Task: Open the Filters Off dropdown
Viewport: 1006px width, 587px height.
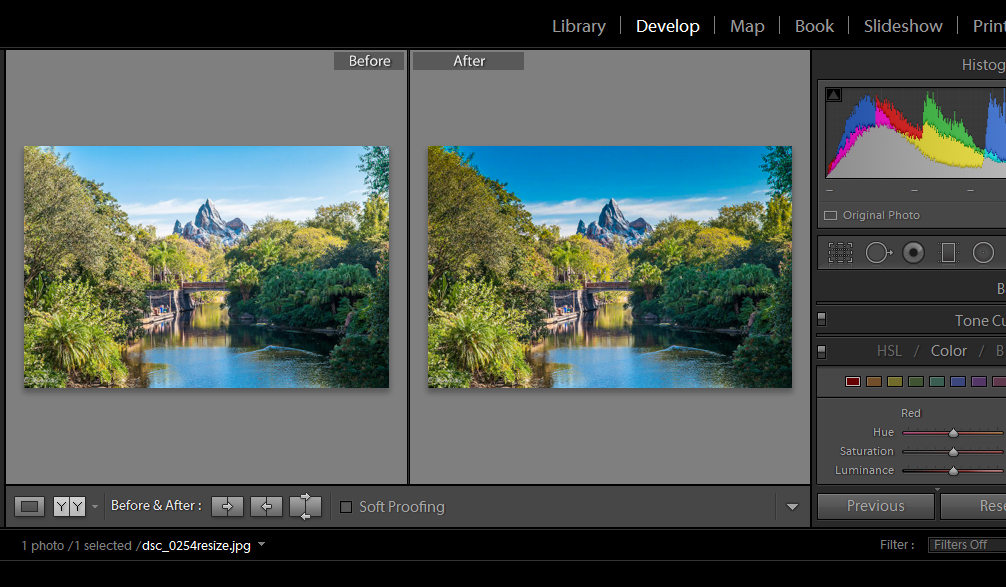Action: 967,545
